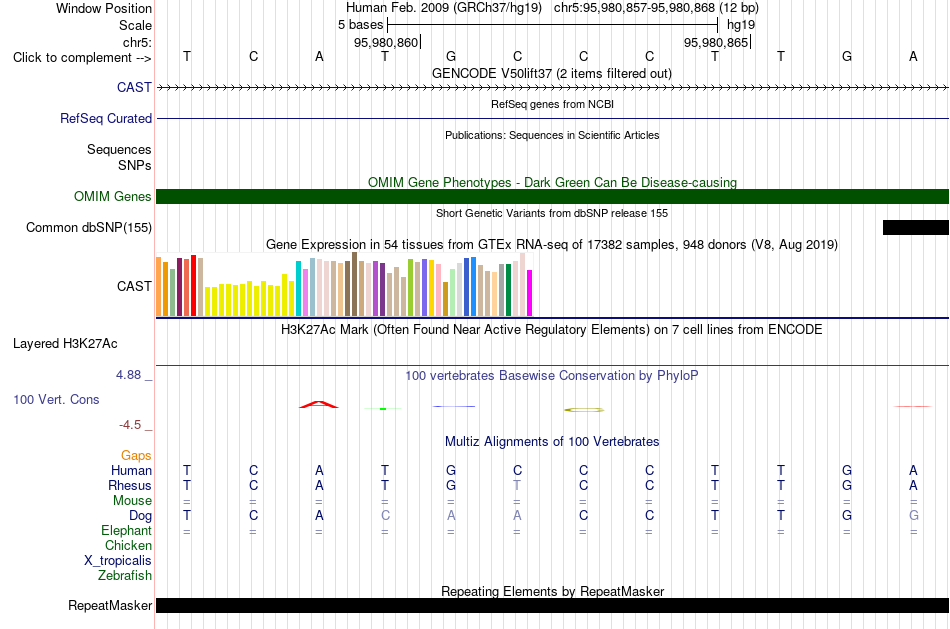Click 'Human Feb. 2009 (GRCh37/hg19)' assembly text
The height and width of the screenshot is (629, 950).
click(444, 8)
